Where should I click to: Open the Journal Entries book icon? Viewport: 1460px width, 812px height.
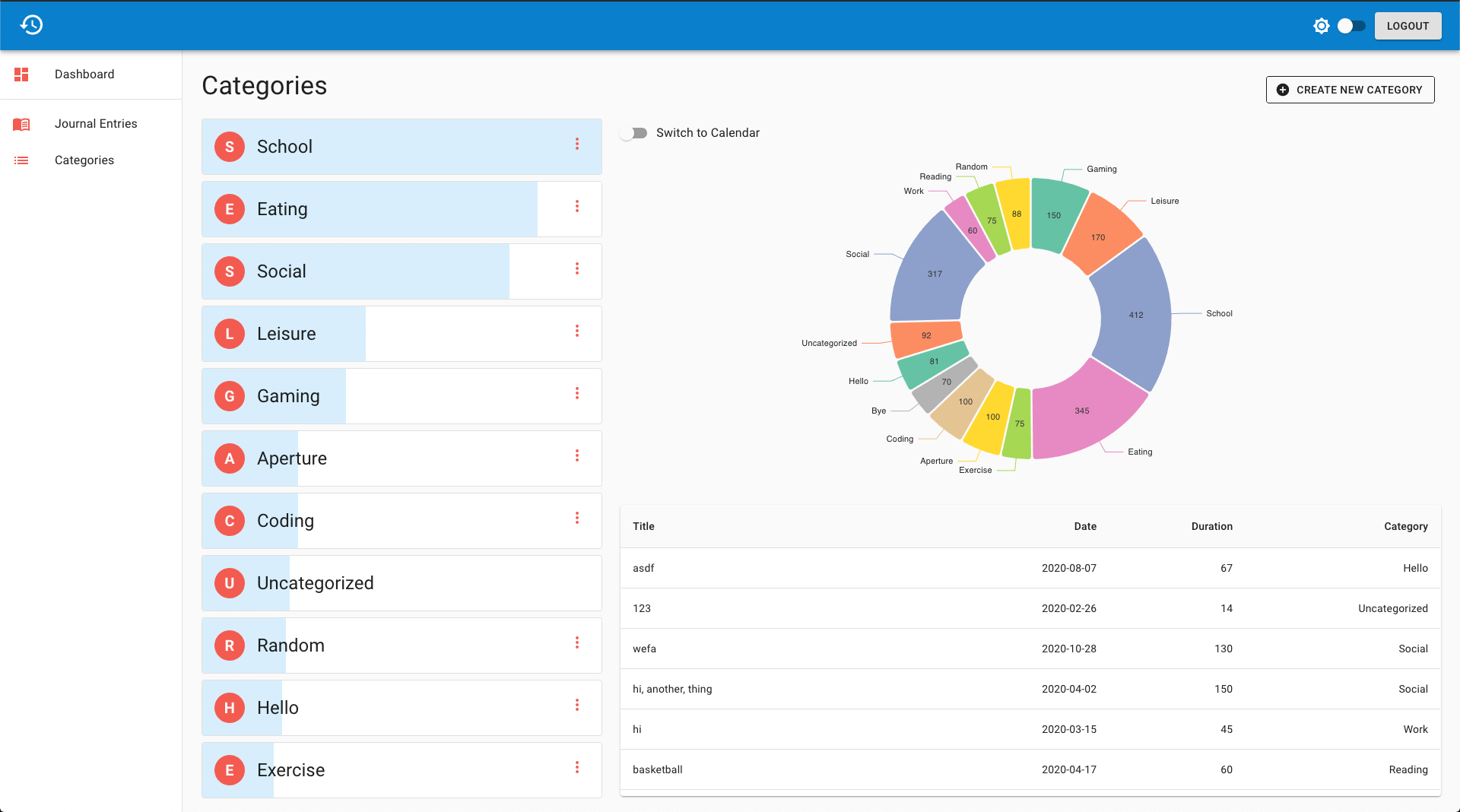21,124
